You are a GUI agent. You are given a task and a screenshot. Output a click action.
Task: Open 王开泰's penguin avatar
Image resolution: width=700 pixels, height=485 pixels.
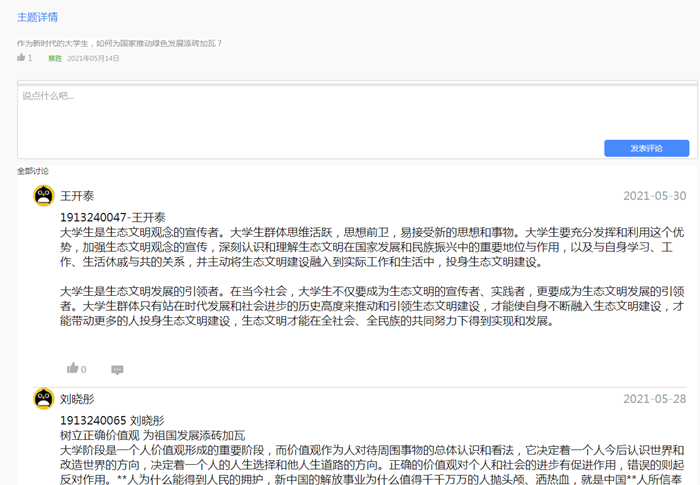click(43, 195)
